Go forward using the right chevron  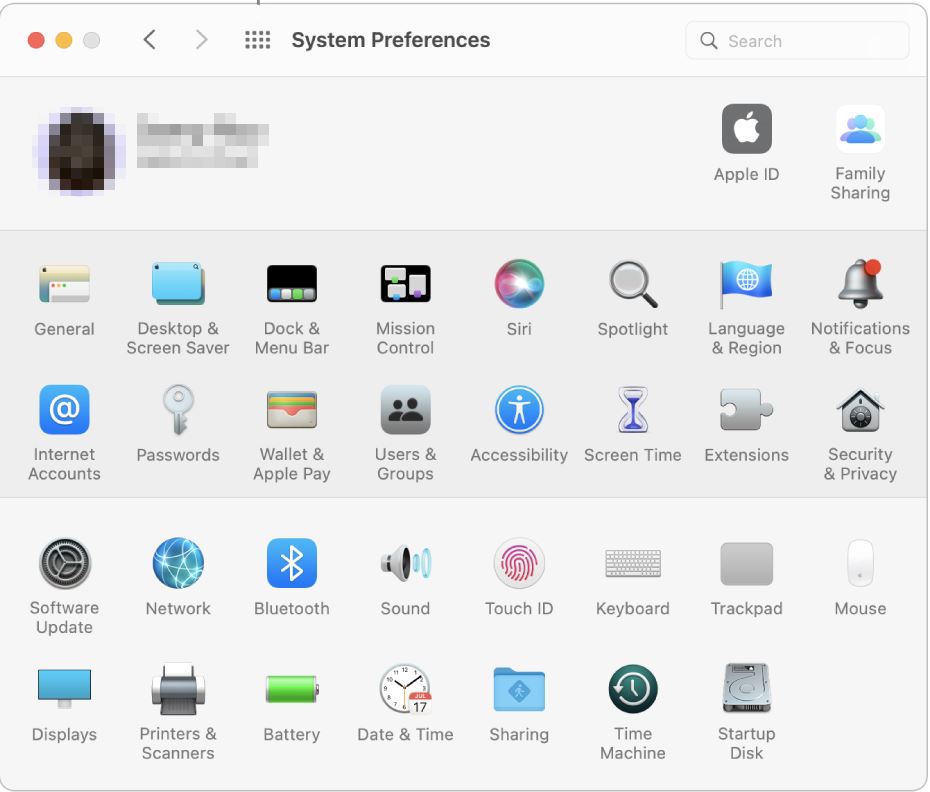click(202, 40)
